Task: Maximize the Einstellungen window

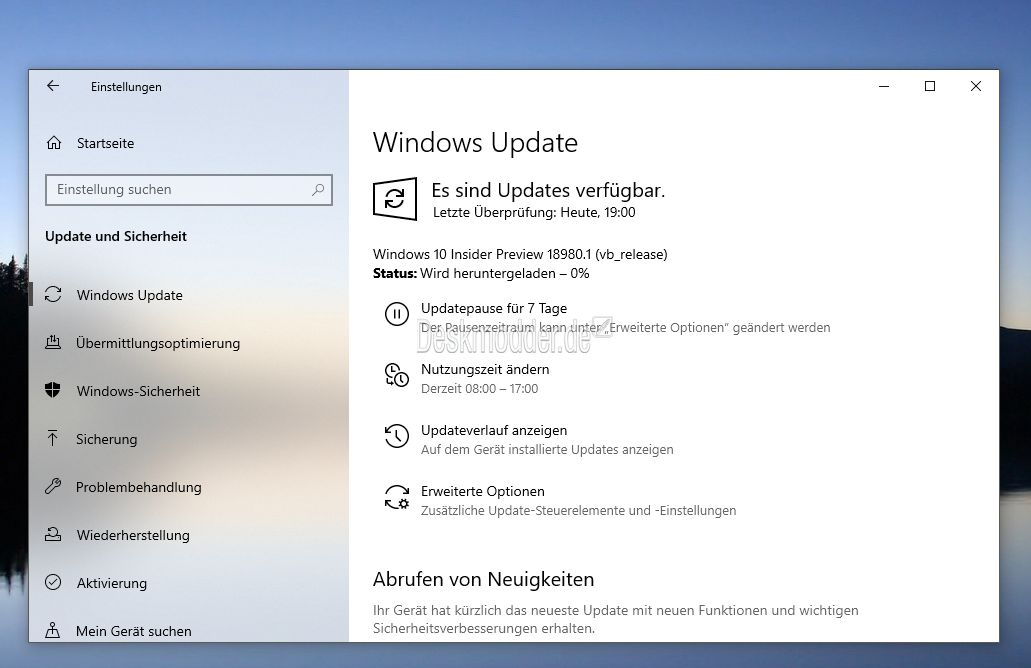Action: coord(930,86)
